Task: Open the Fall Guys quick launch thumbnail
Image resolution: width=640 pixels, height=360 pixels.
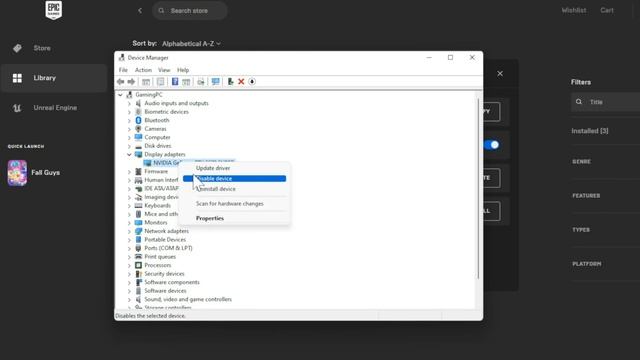Action: (17, 173)
